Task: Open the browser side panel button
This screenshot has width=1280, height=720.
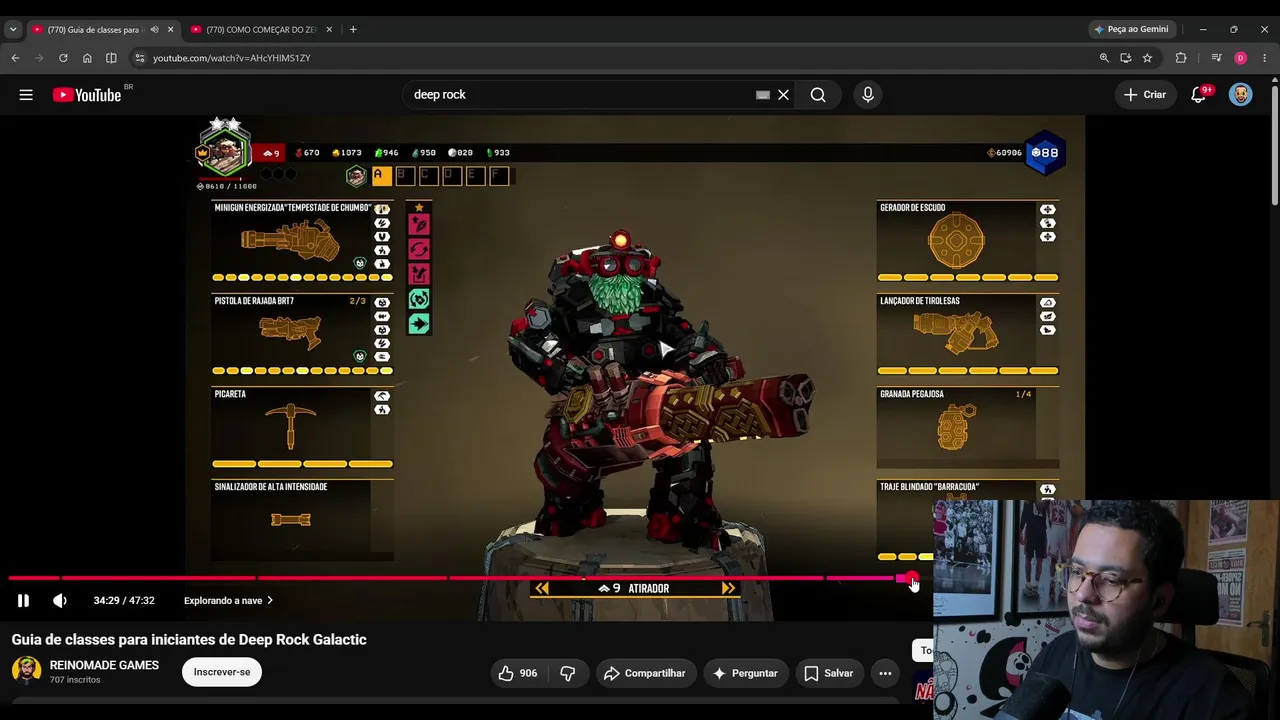Action: 111,58
